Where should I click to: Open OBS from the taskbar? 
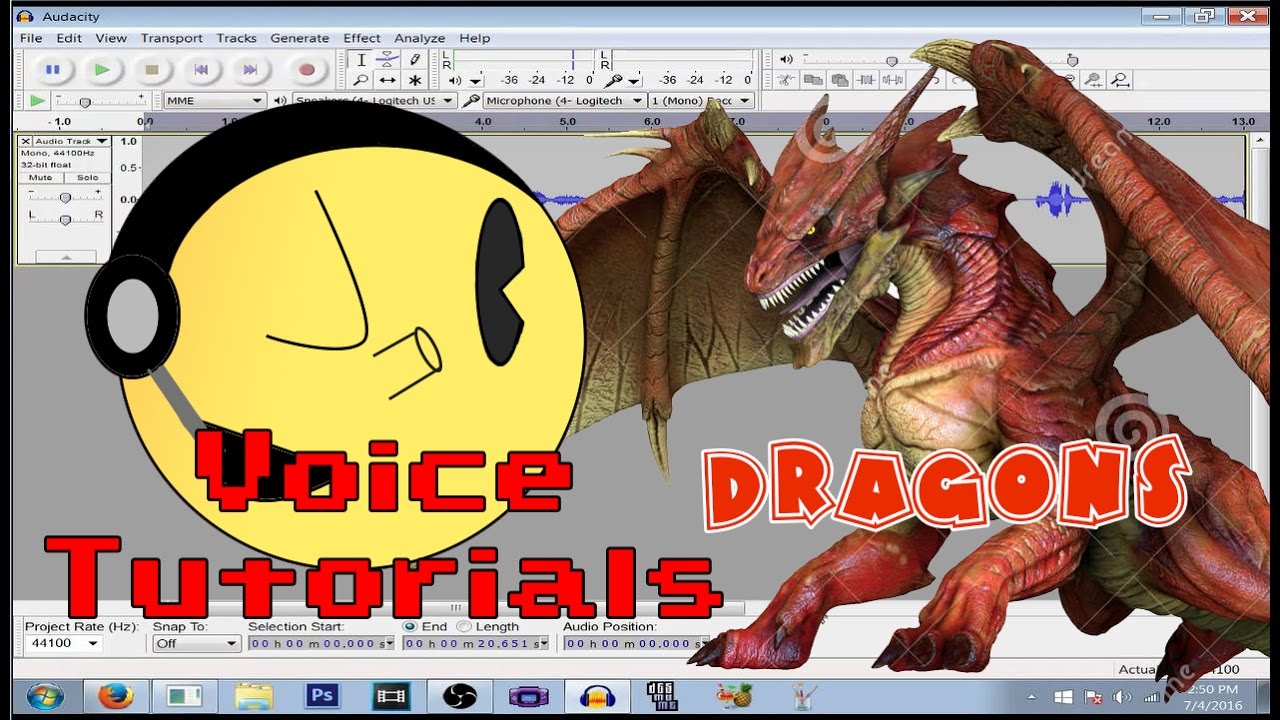click(x=459, y=696)
